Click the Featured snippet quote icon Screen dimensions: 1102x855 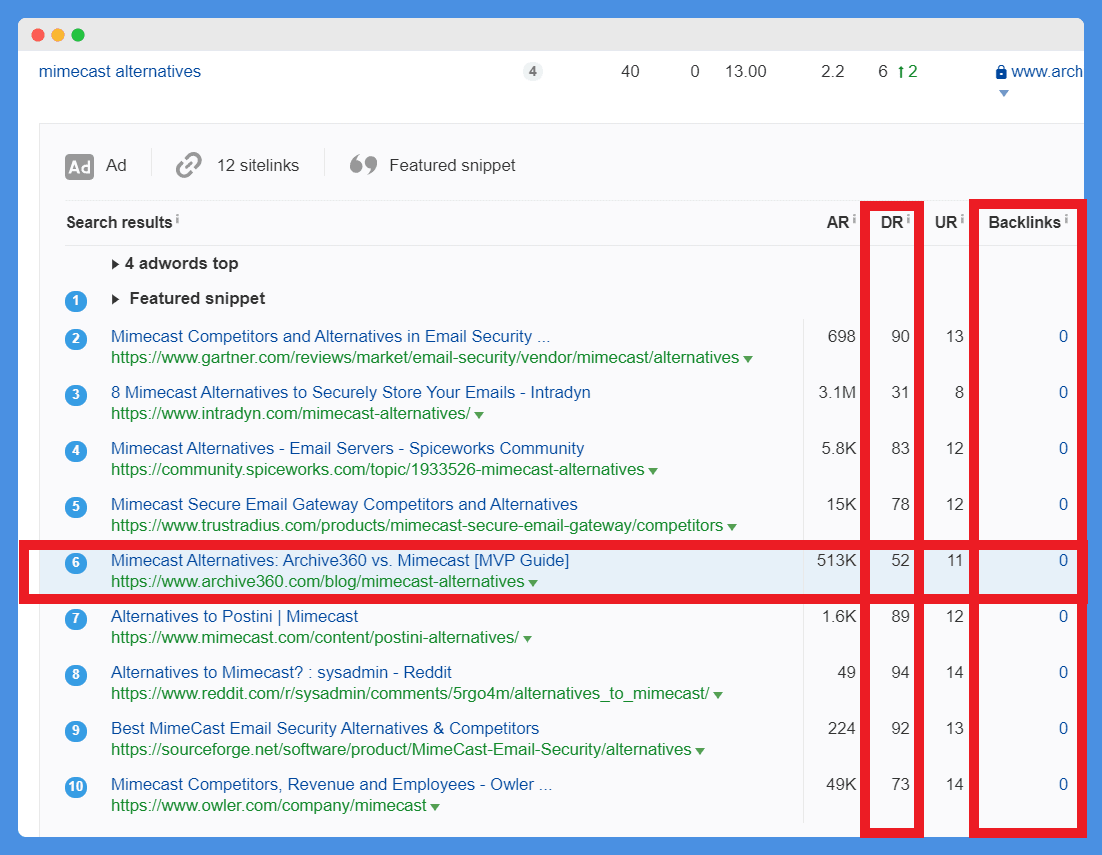[363, 165]
